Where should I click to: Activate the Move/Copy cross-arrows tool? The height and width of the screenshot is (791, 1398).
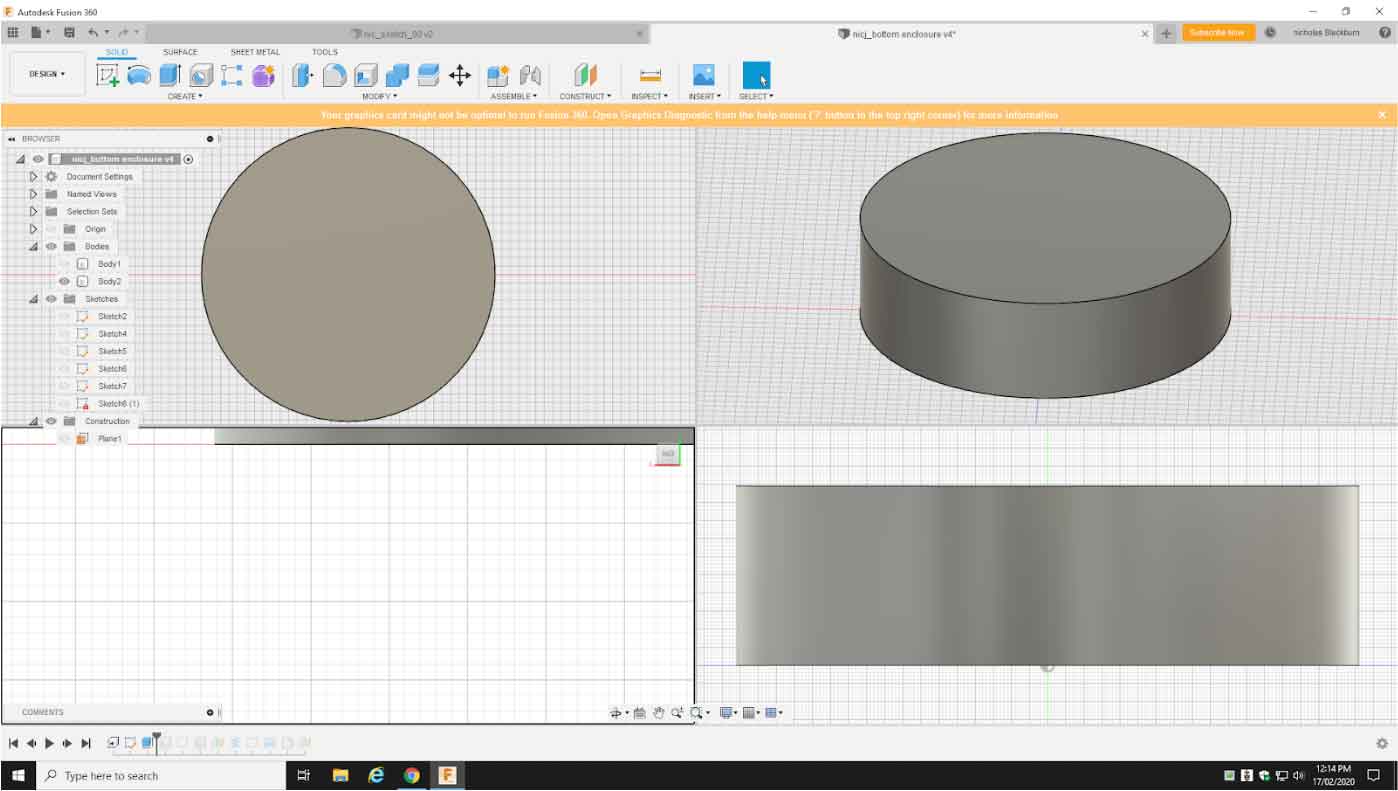pos(460,75)
